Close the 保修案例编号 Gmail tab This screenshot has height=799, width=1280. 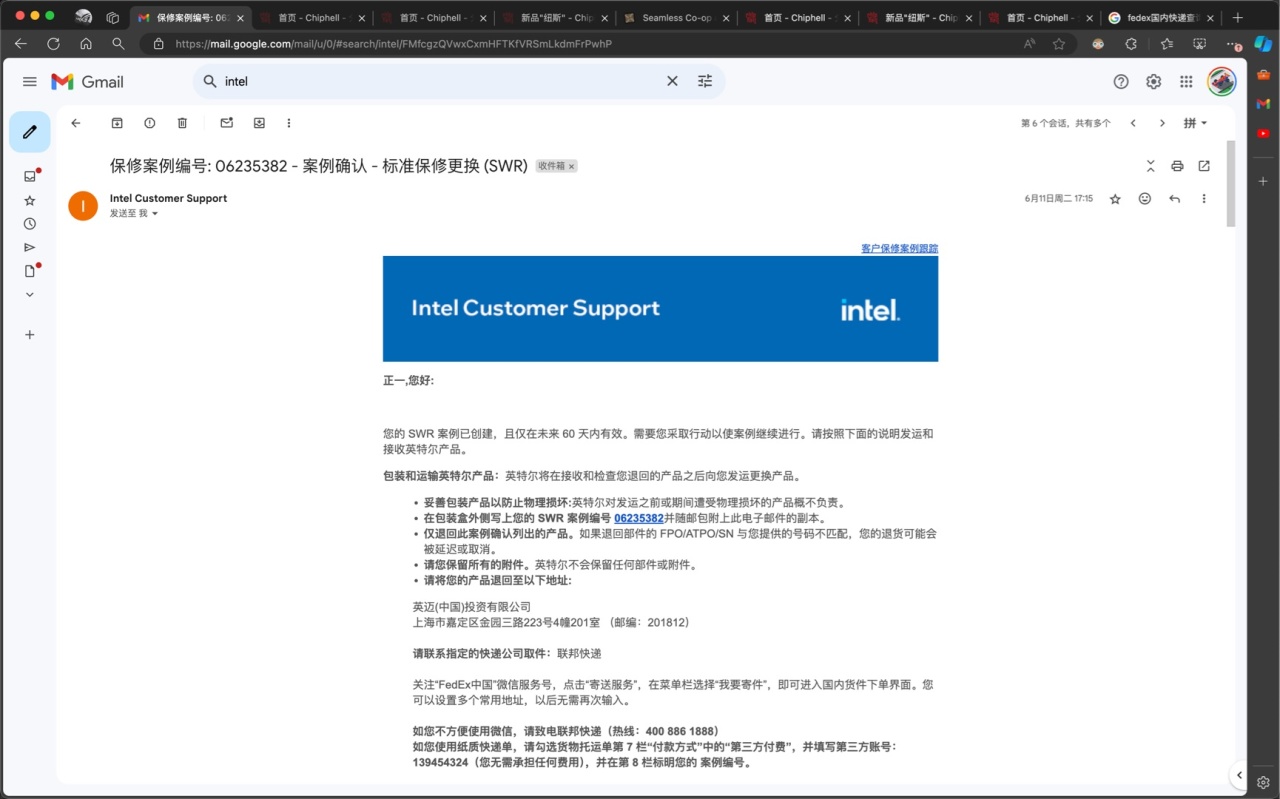pos(240,18)
